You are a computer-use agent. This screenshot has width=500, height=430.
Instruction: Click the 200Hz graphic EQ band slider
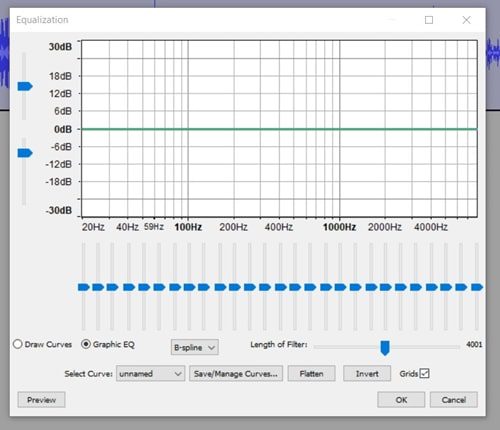point(234,287)
